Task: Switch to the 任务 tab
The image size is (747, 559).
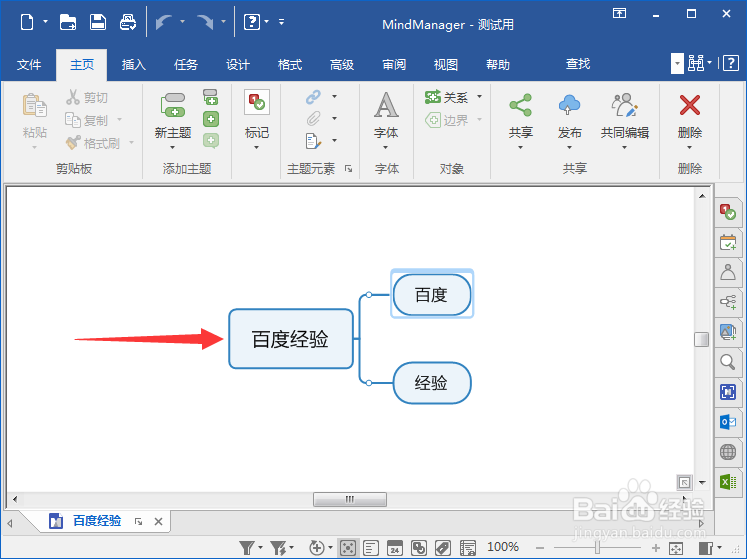Action: coord(185,64)
